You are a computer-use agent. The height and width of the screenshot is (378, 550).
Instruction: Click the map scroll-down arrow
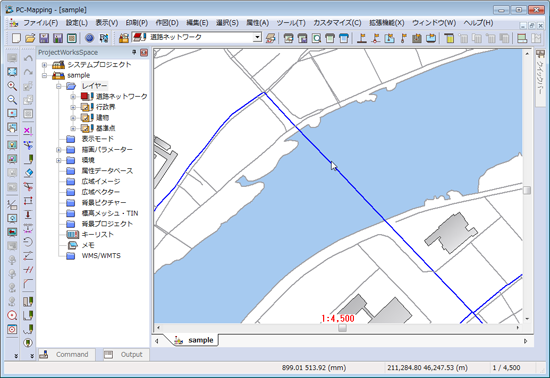pos(527,319)
